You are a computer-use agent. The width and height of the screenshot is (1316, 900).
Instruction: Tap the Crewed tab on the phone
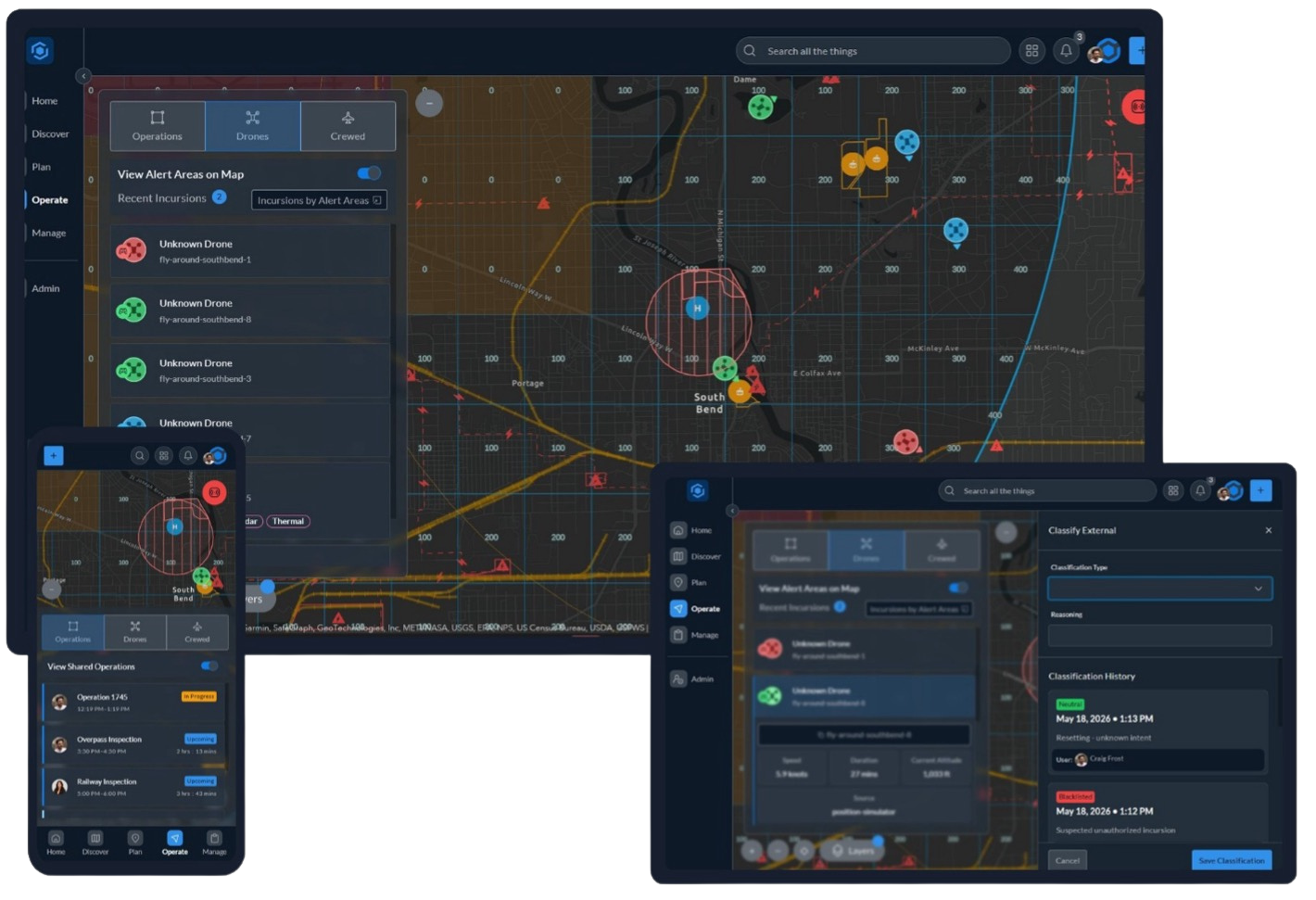pos(197,631)
